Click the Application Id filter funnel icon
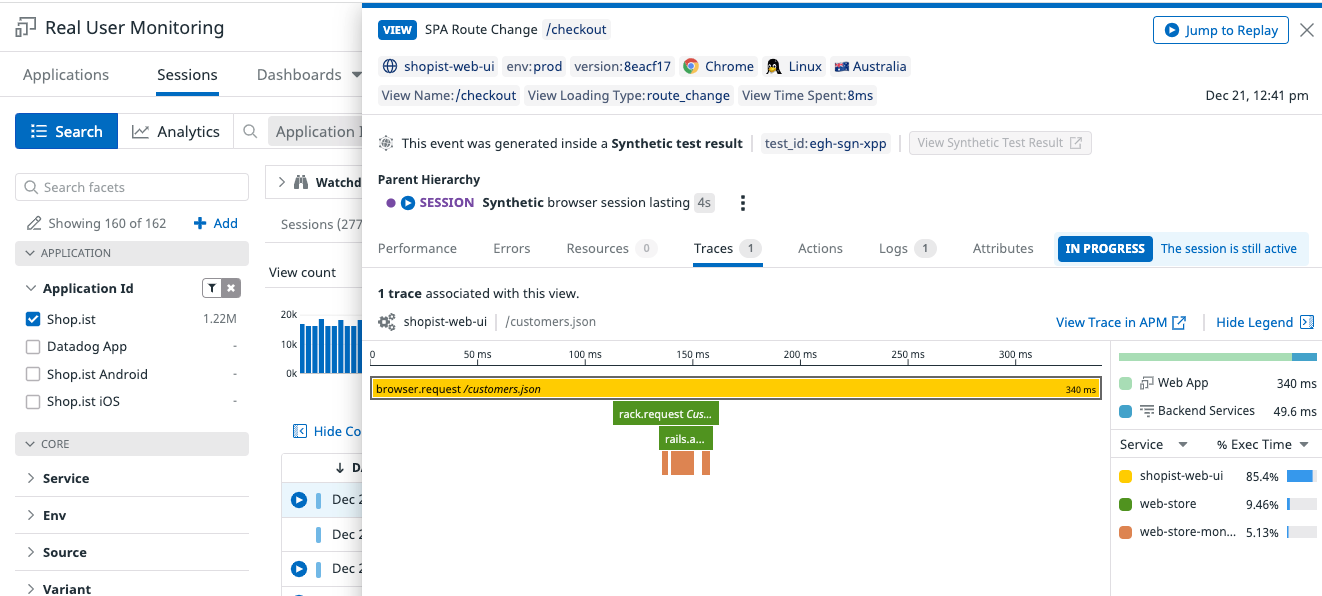 [212, 288]
